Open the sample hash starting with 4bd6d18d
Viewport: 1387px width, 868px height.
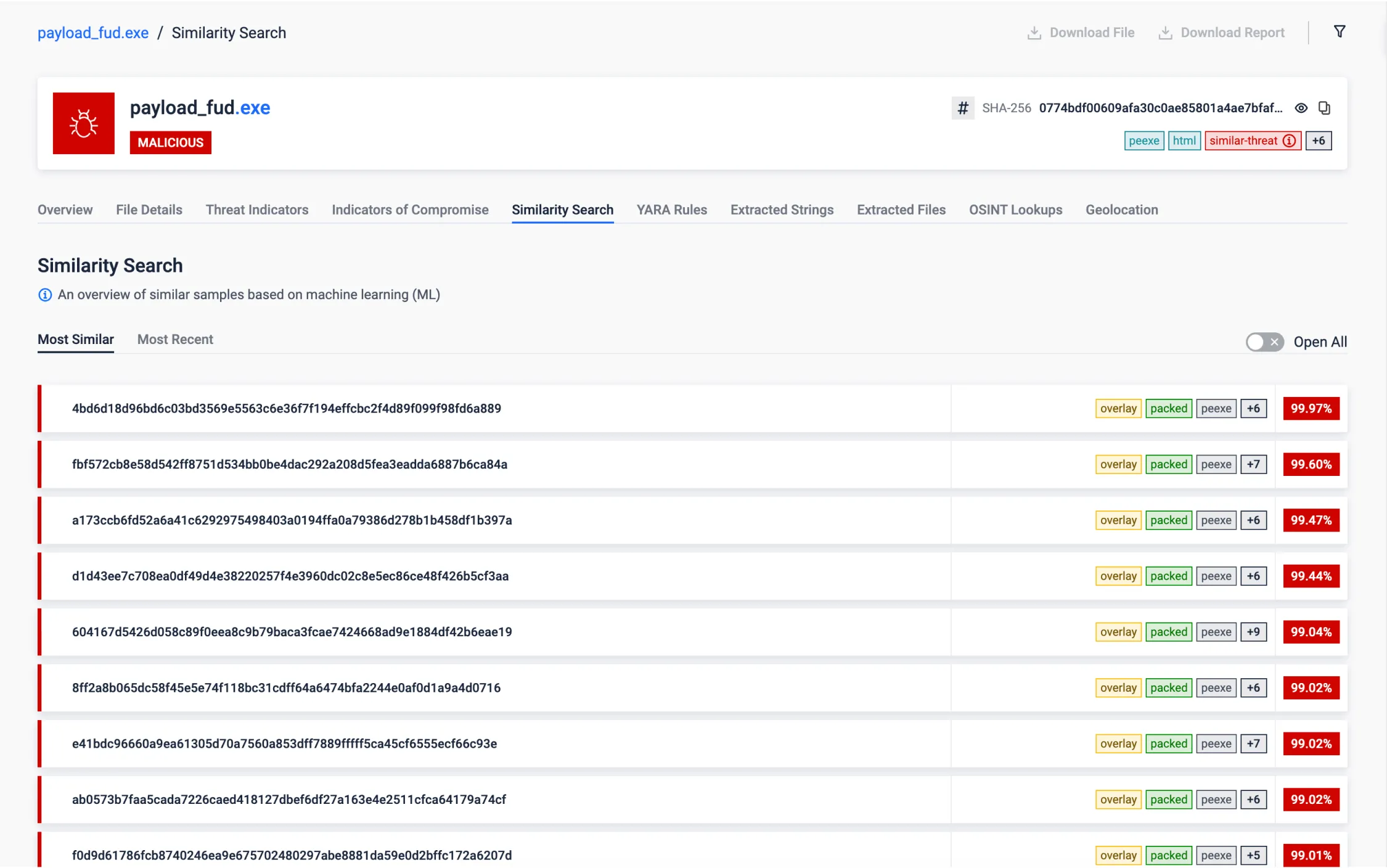[287, 408]
